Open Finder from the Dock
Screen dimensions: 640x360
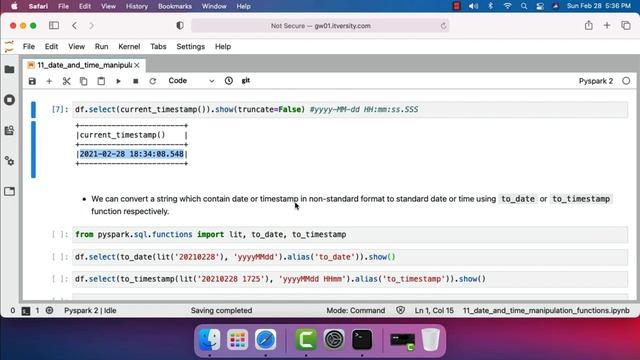point(209,340)
